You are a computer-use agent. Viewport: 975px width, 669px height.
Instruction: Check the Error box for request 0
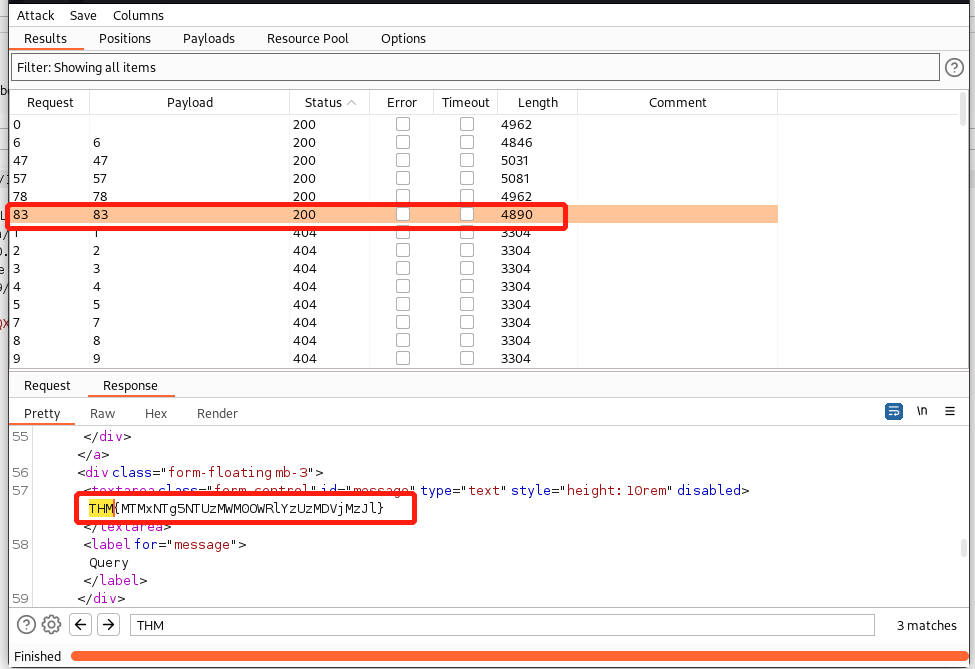402,125
